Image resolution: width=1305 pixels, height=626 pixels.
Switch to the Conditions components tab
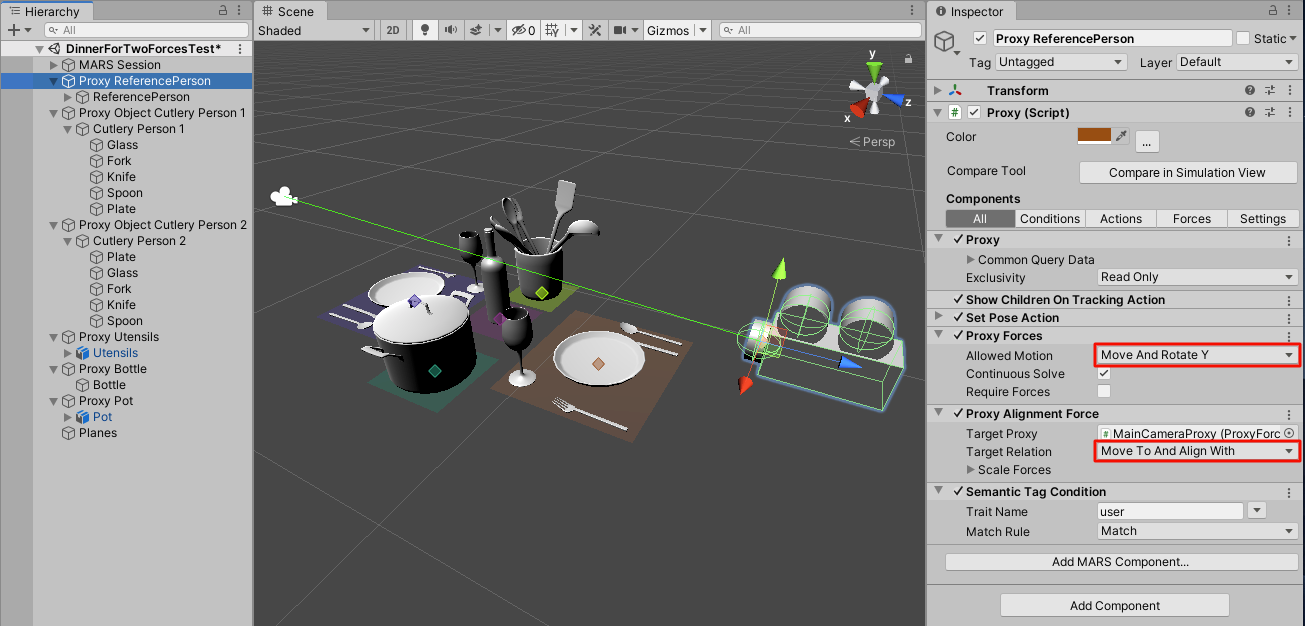point(1050,219)
